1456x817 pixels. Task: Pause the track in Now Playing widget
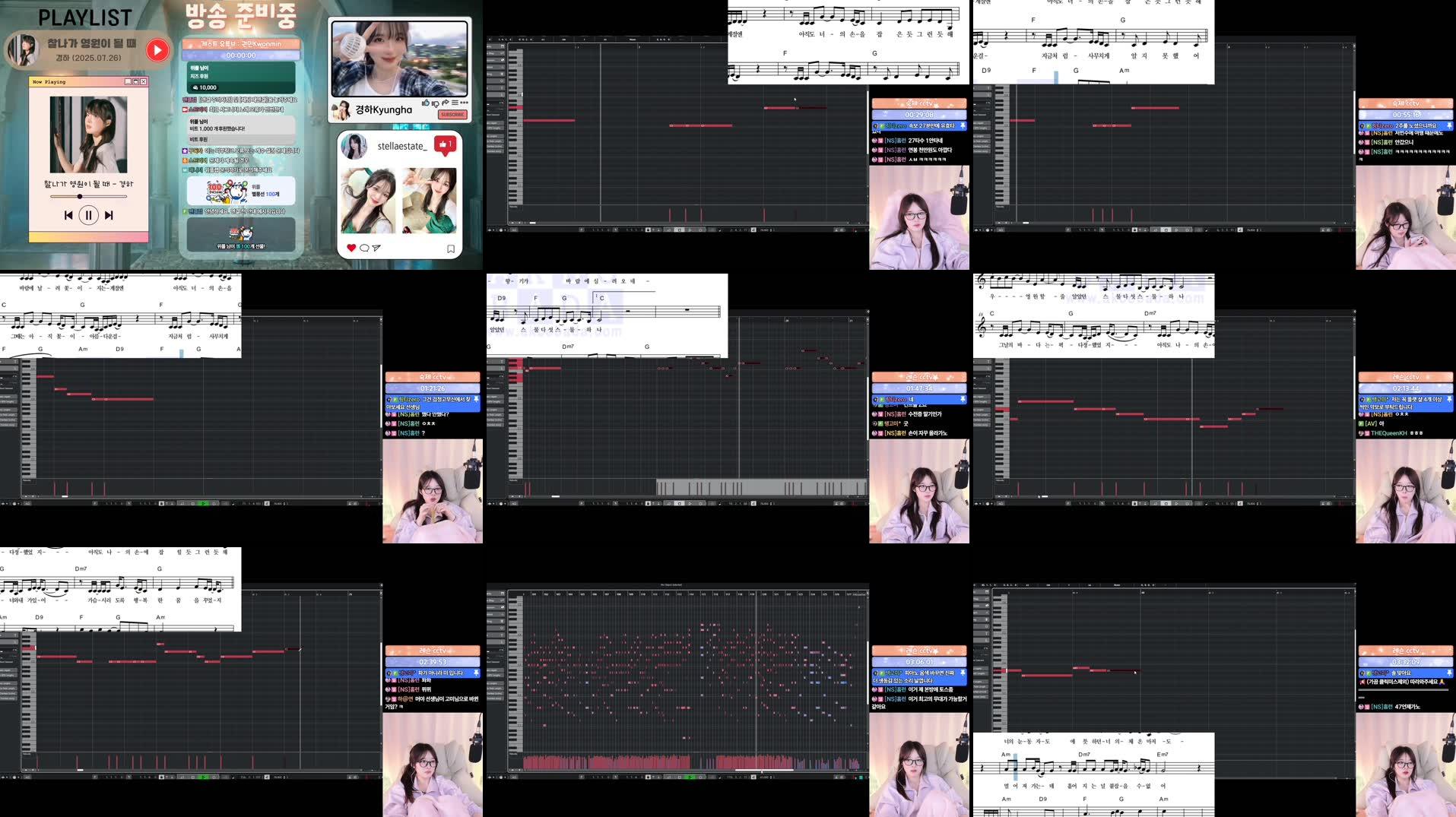coord(88,215)
